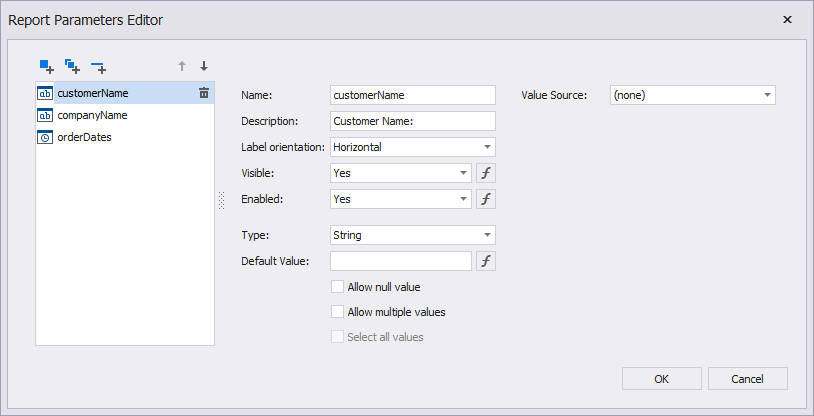
Task: Click the Cancel button
Action: click(747, 379)
